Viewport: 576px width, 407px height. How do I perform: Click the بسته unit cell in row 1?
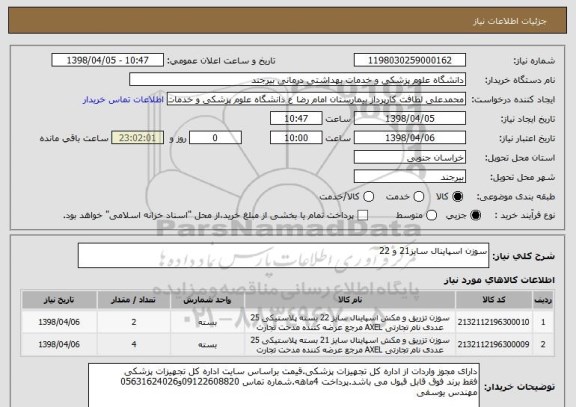208,322
